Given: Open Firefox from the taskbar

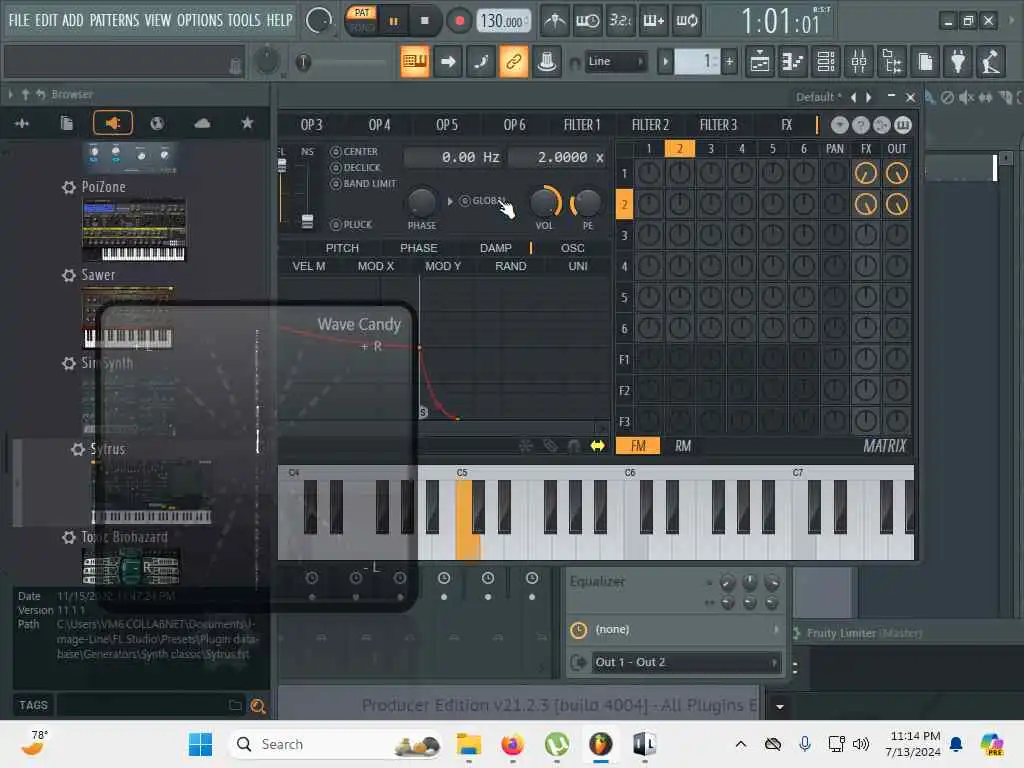Looking at the screenshot, I should [513, 744].
